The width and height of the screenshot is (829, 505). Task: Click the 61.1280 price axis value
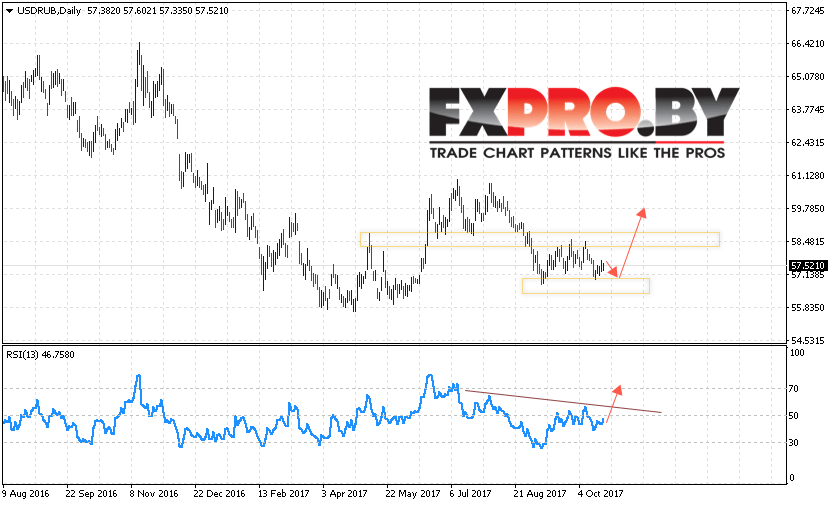pyautogui.click(x=807, y=176)
